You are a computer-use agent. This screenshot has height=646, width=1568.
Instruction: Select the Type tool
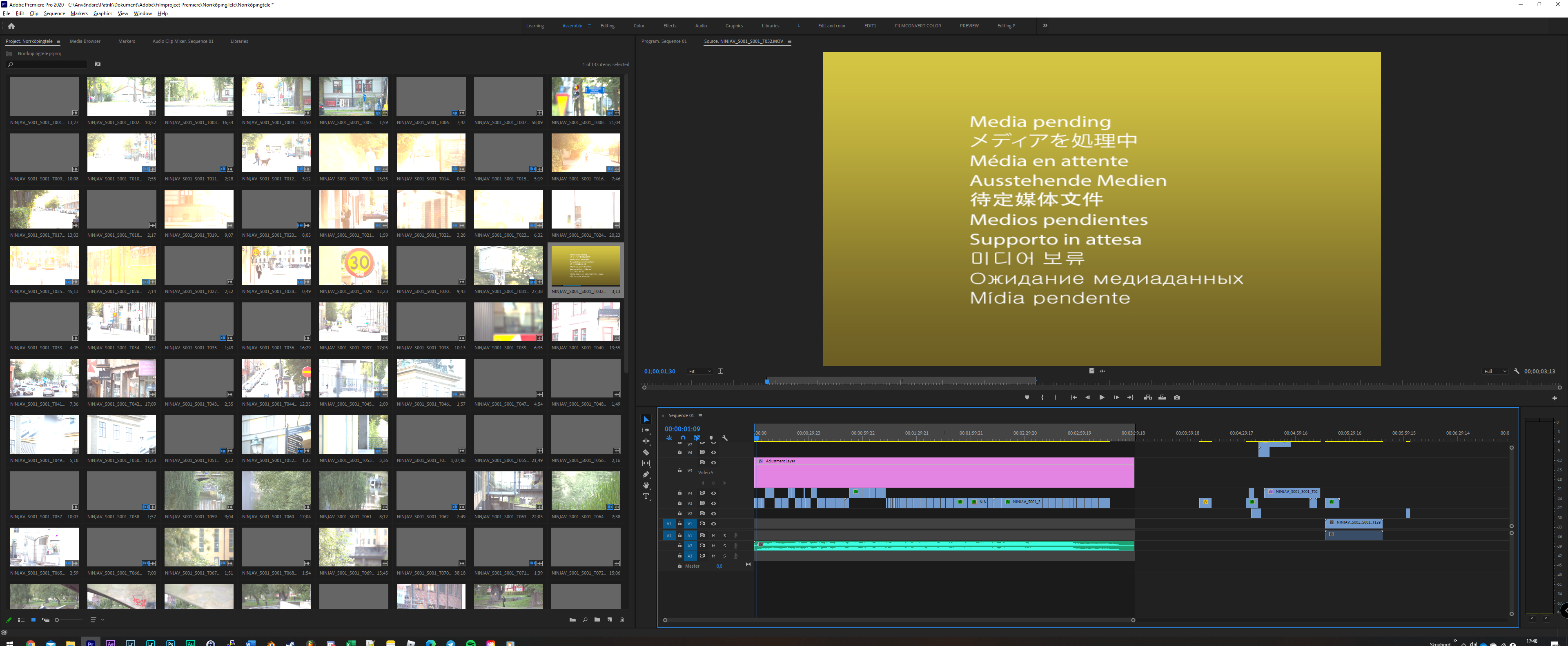[x=646, y=496]
